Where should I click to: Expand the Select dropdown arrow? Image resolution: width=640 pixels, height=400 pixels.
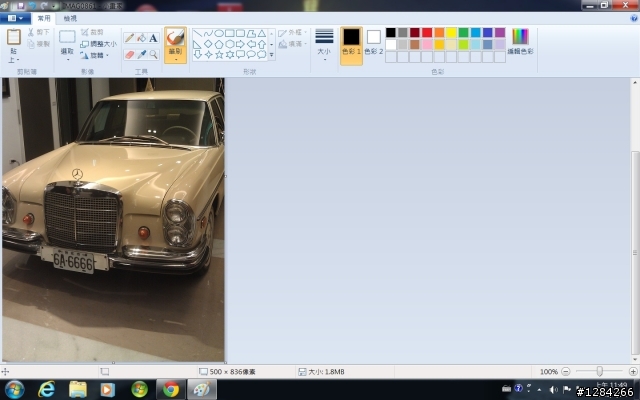pos(67,60)
